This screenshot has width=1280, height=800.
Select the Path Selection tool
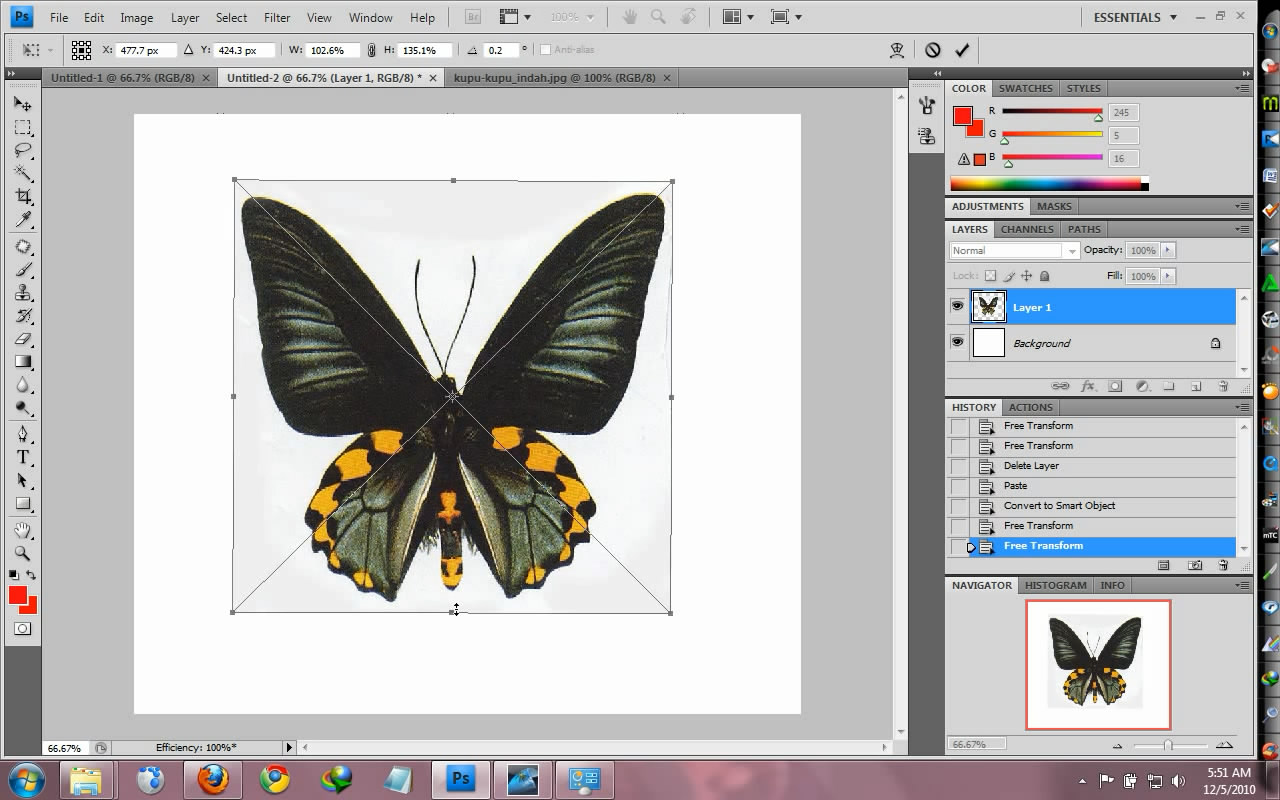pyautogui.click(x=22, y=481)
